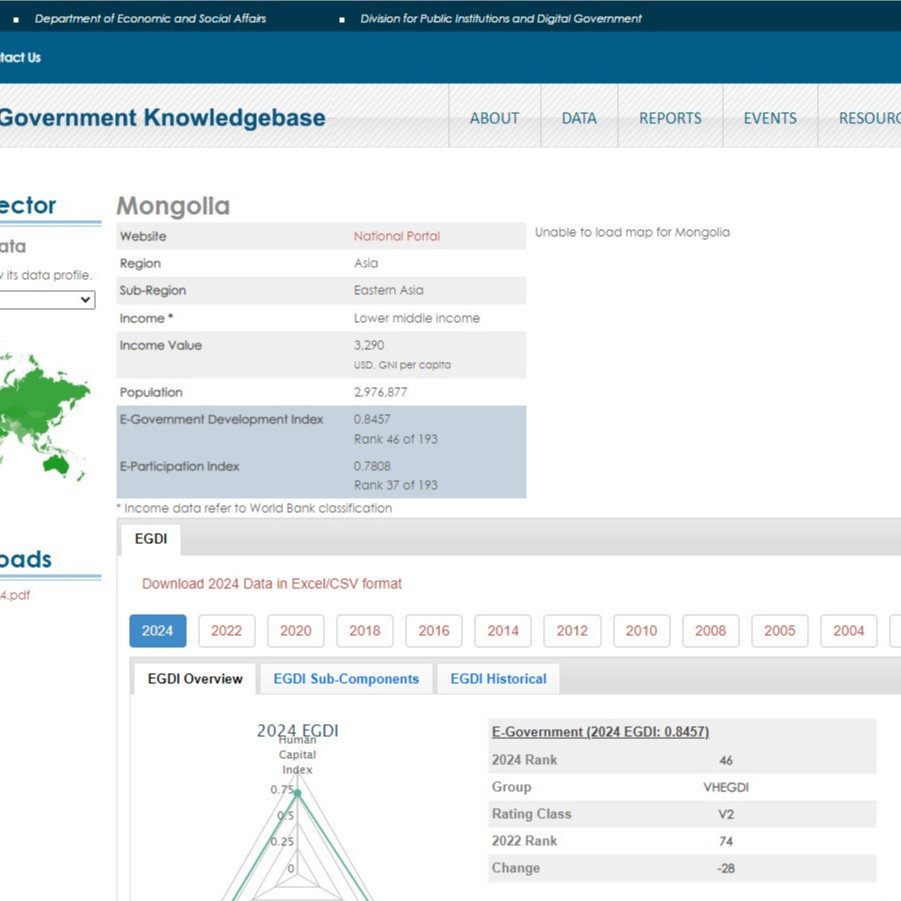Select the 2016 year button
This screenshot has width=901, height=901.
coord(434,631)
